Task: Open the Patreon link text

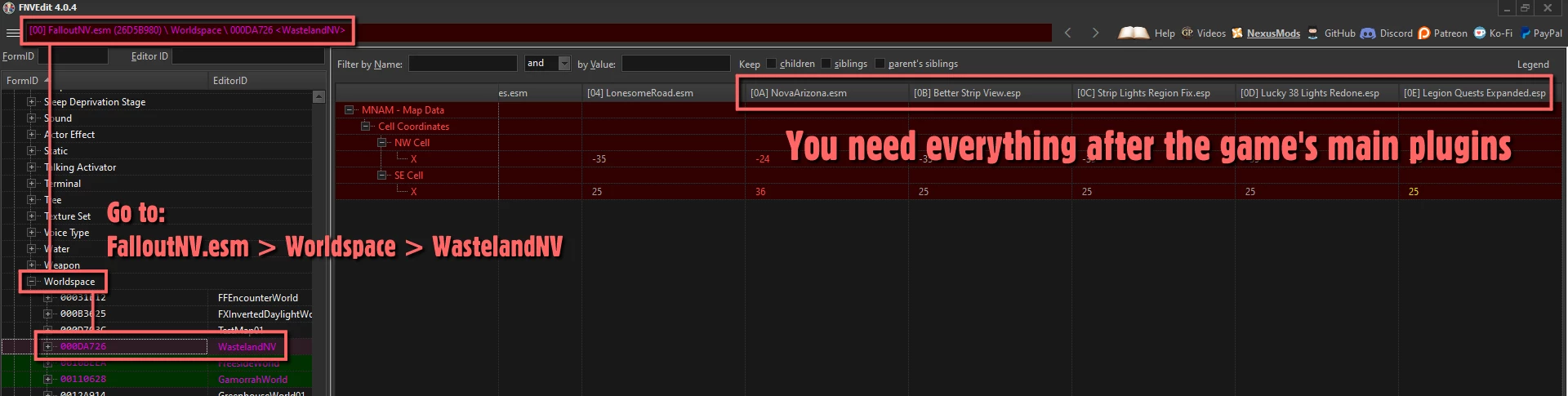Action: click(x=1450, y=33)
